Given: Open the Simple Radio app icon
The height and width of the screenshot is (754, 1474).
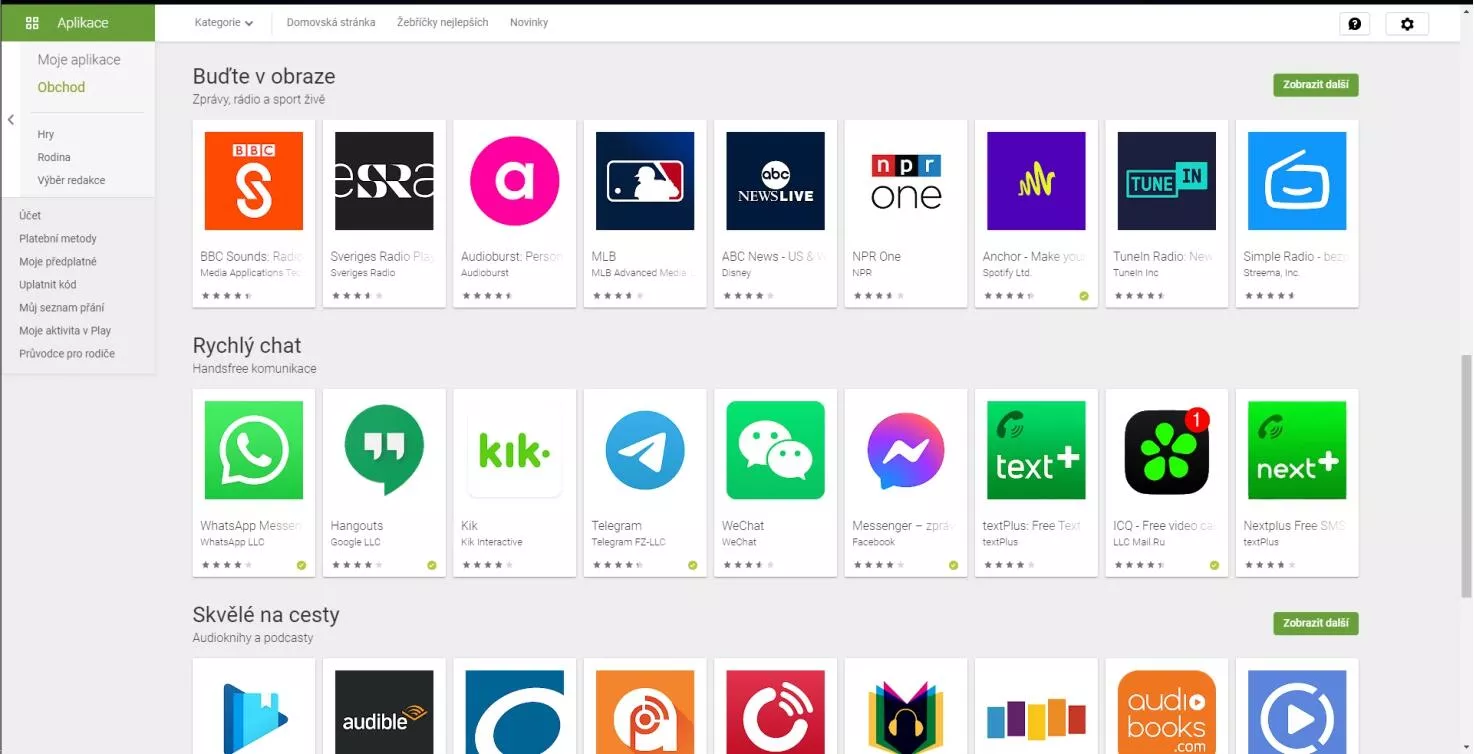Looking at the screenshot, I should (x=1297, y=181).
